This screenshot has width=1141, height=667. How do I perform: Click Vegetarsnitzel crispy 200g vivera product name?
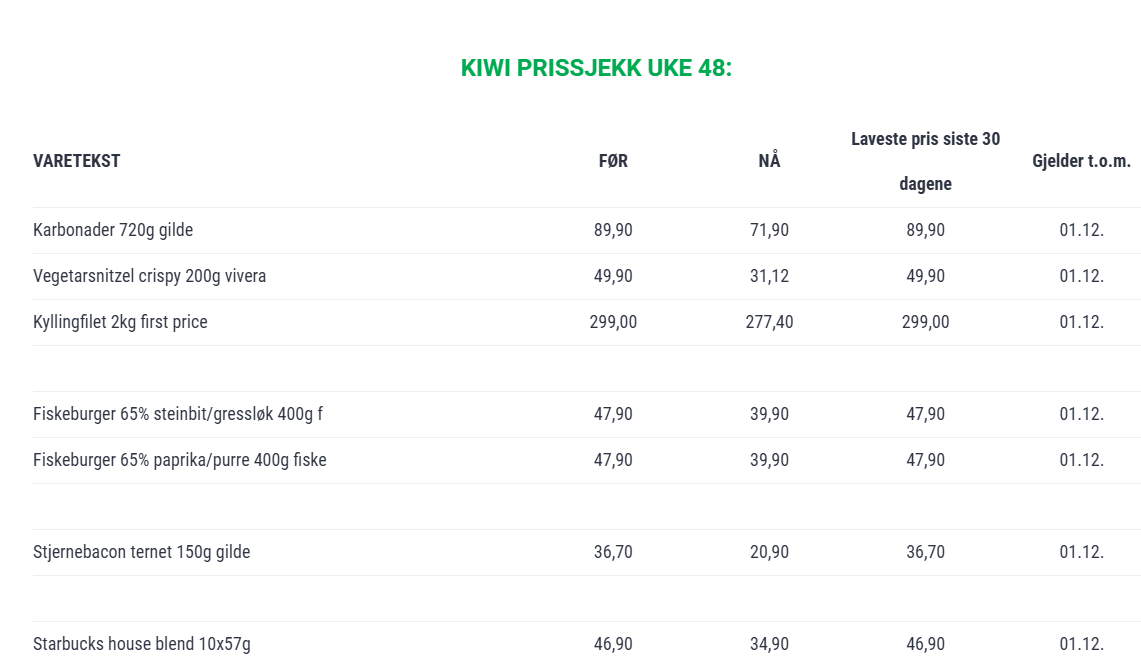point(149,276)
